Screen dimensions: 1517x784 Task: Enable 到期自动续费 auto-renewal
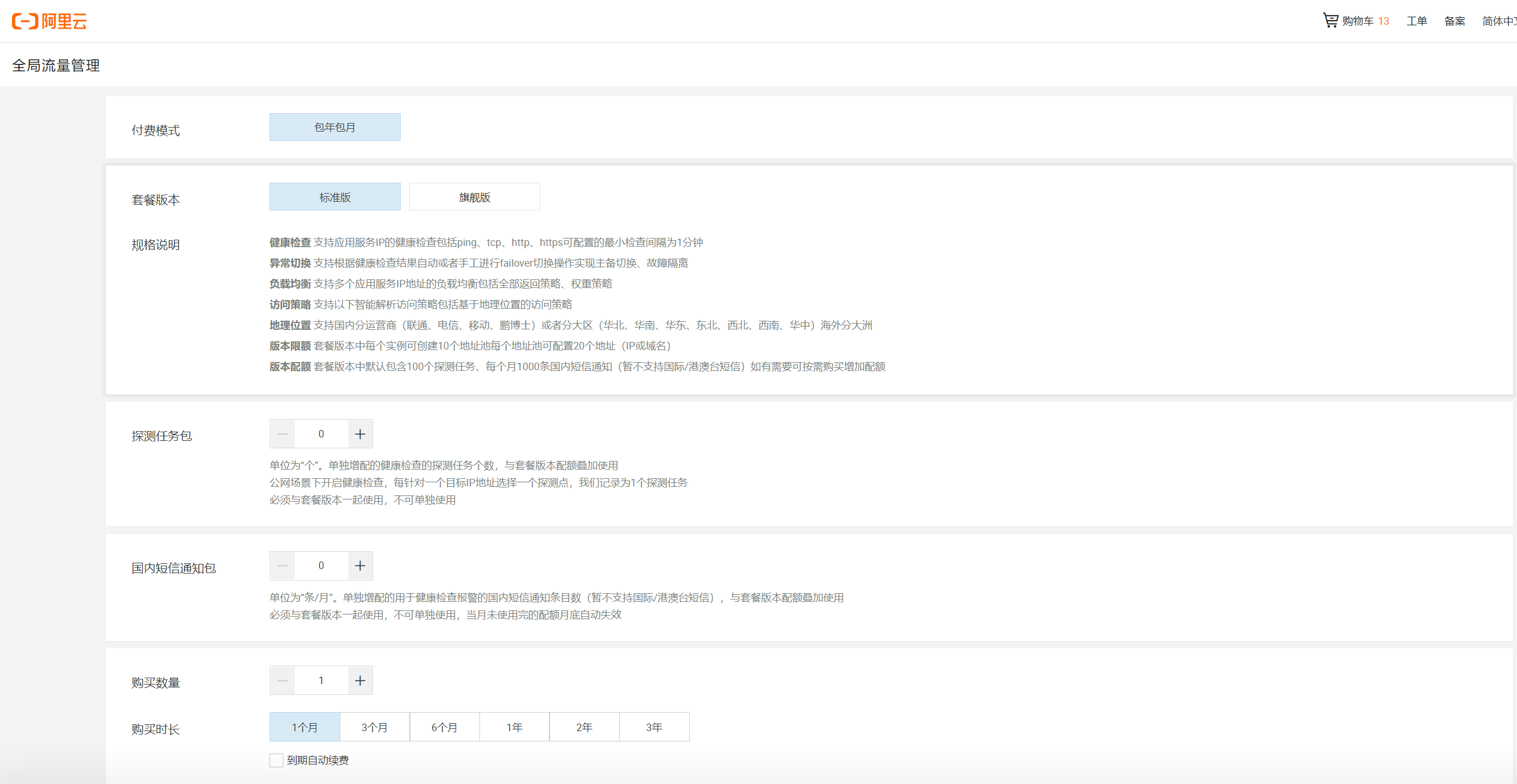click(x=275, y=760)
